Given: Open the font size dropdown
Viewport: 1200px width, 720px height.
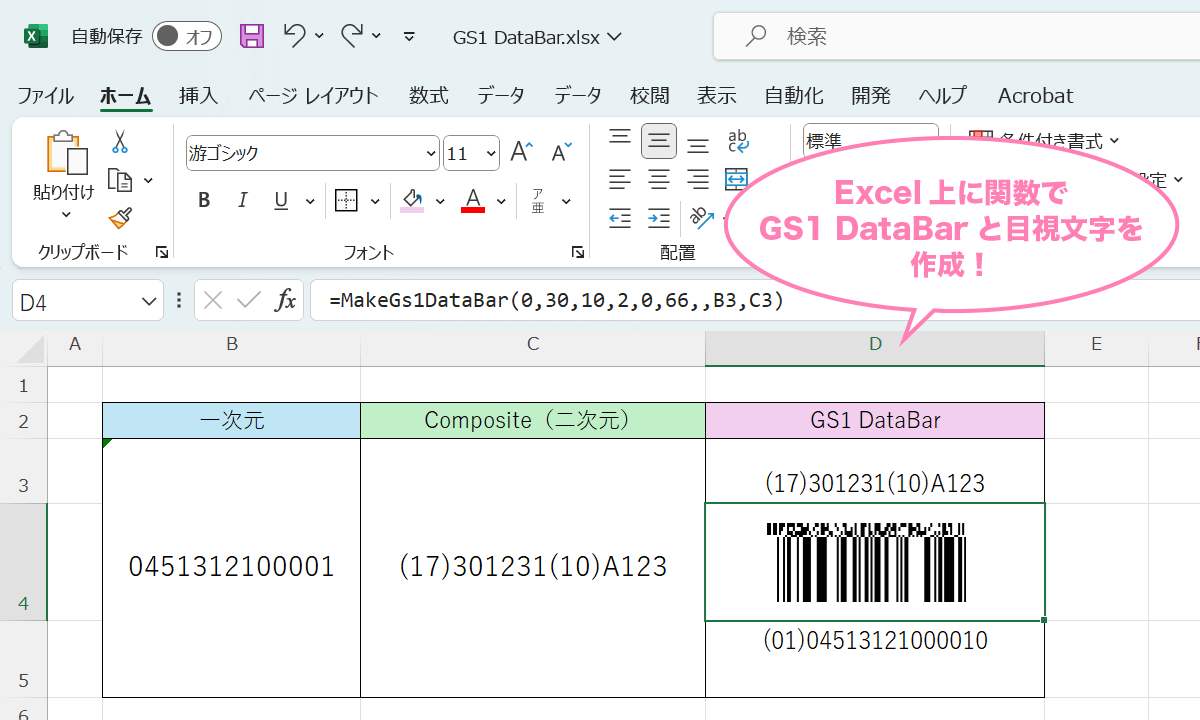Looking at the screenshot, I should point(490,153).
